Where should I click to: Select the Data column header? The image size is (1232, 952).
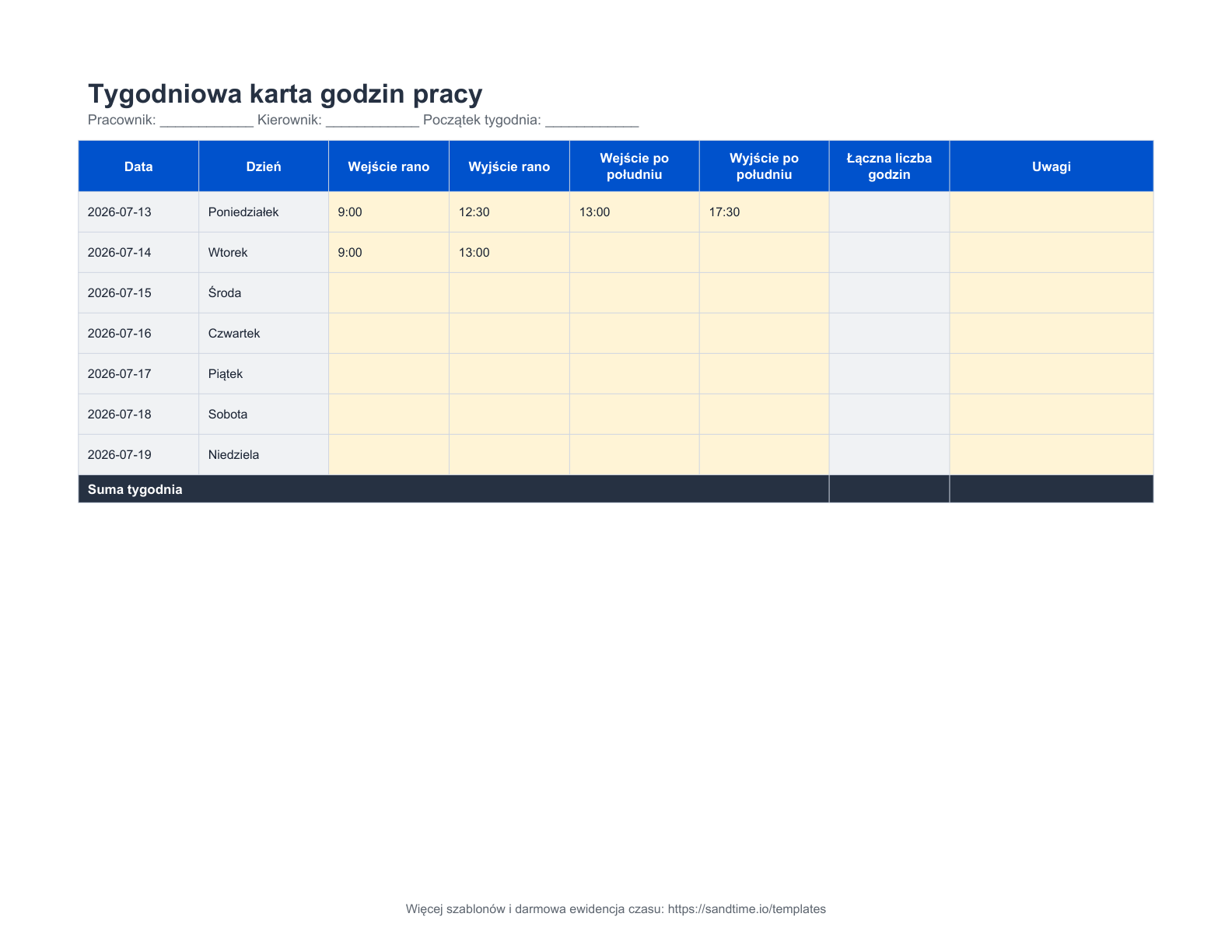point(138,166)
